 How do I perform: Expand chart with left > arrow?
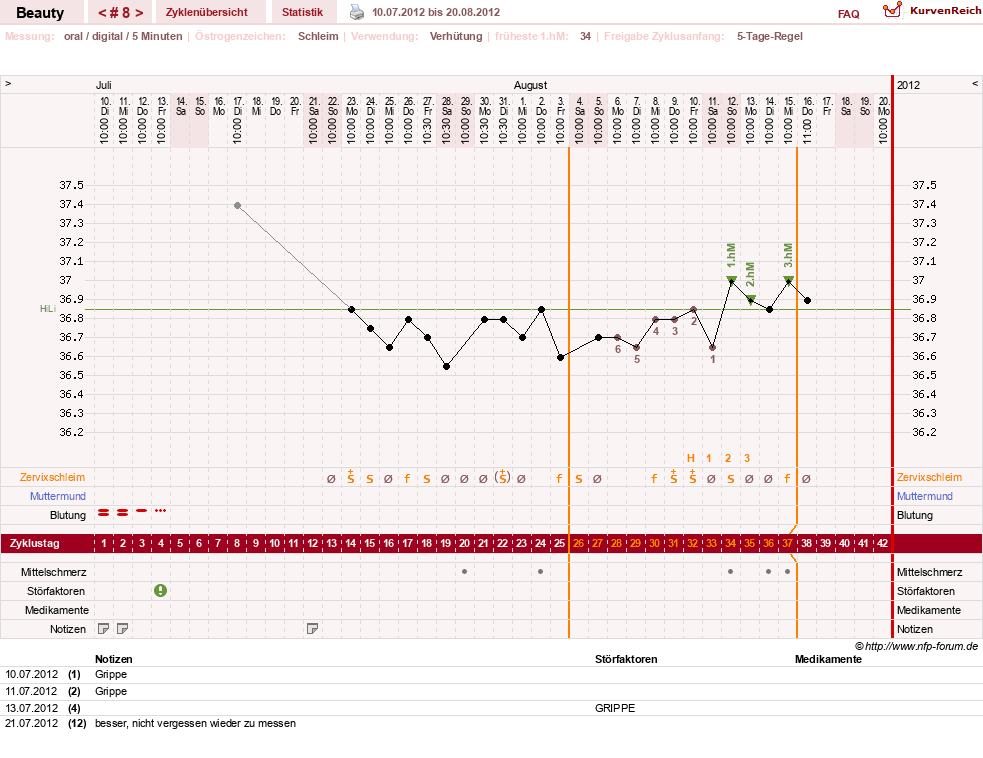pyautogui.click(x=8, y=83)
